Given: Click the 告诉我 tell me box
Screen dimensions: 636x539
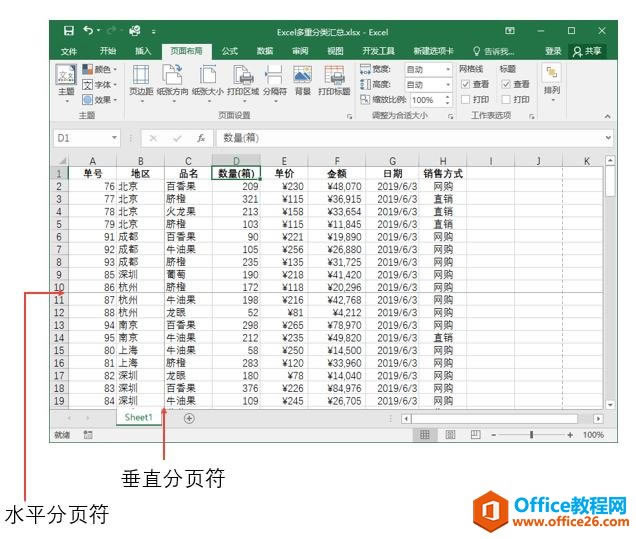Looking at the screenshot, I should tap(493, 51).
